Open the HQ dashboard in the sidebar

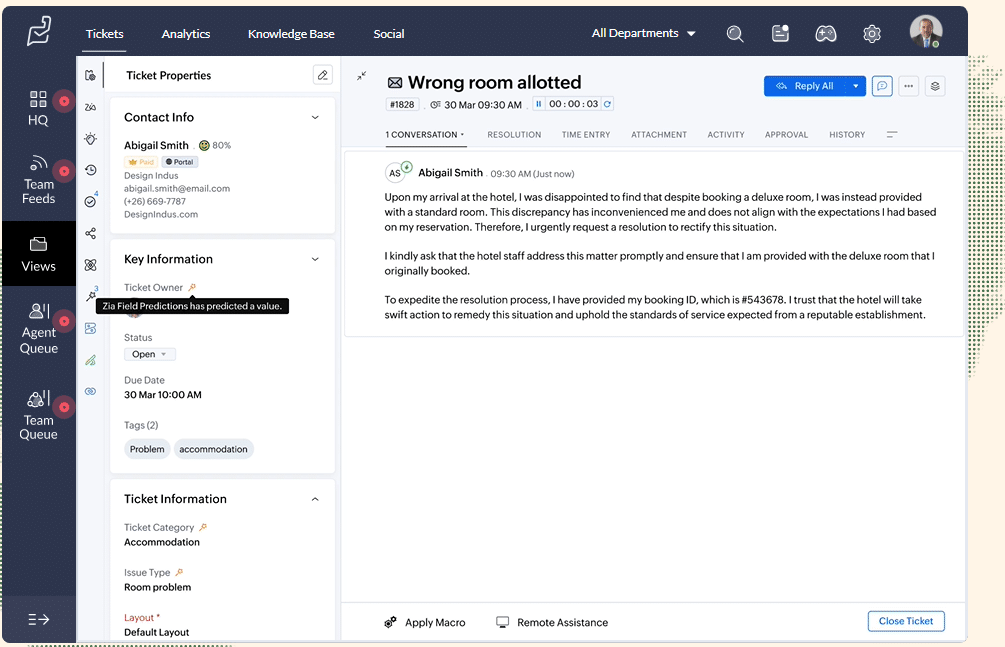coord(38,108)
